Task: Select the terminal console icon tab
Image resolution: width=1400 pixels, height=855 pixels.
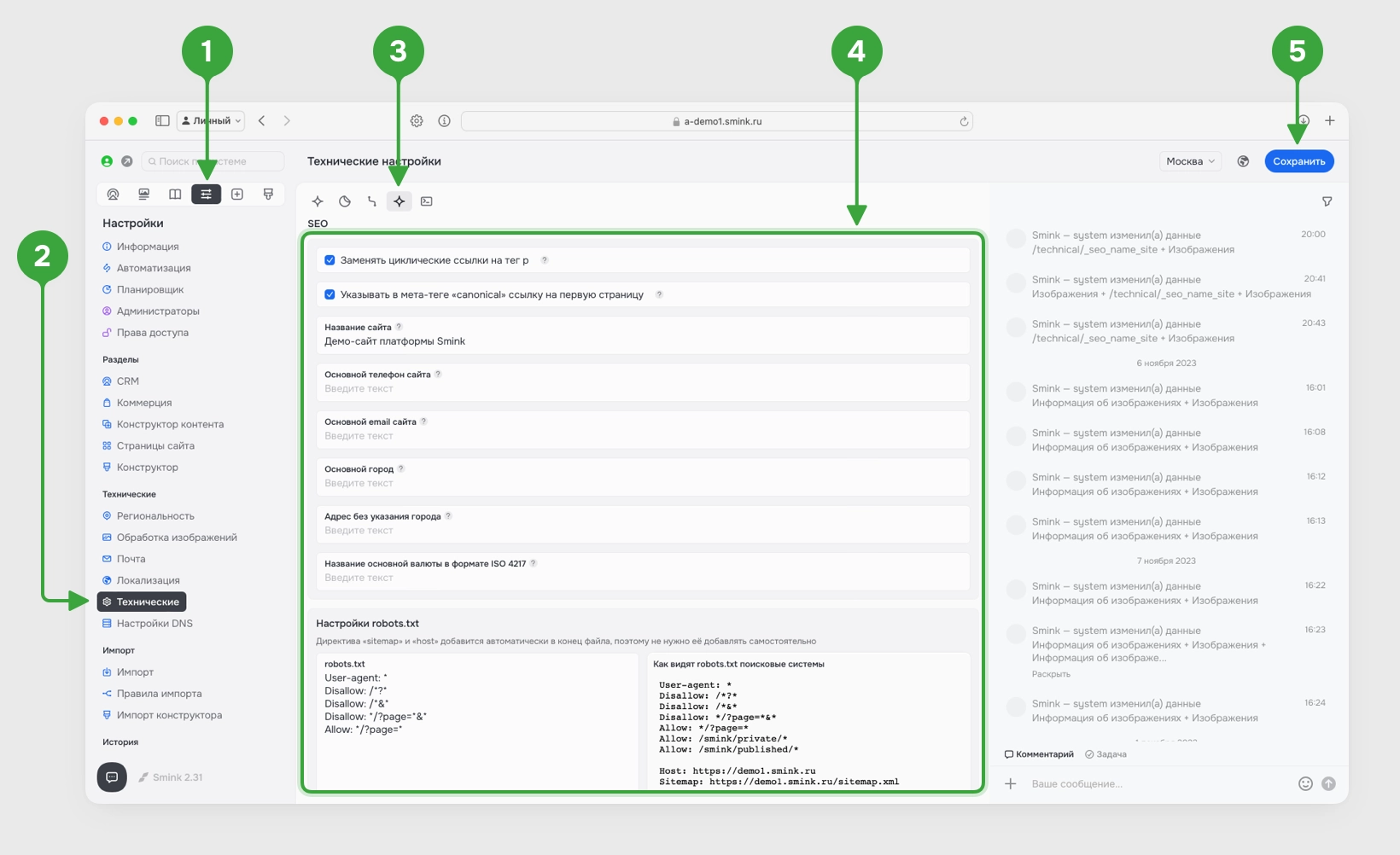Action: coord(427,201)
